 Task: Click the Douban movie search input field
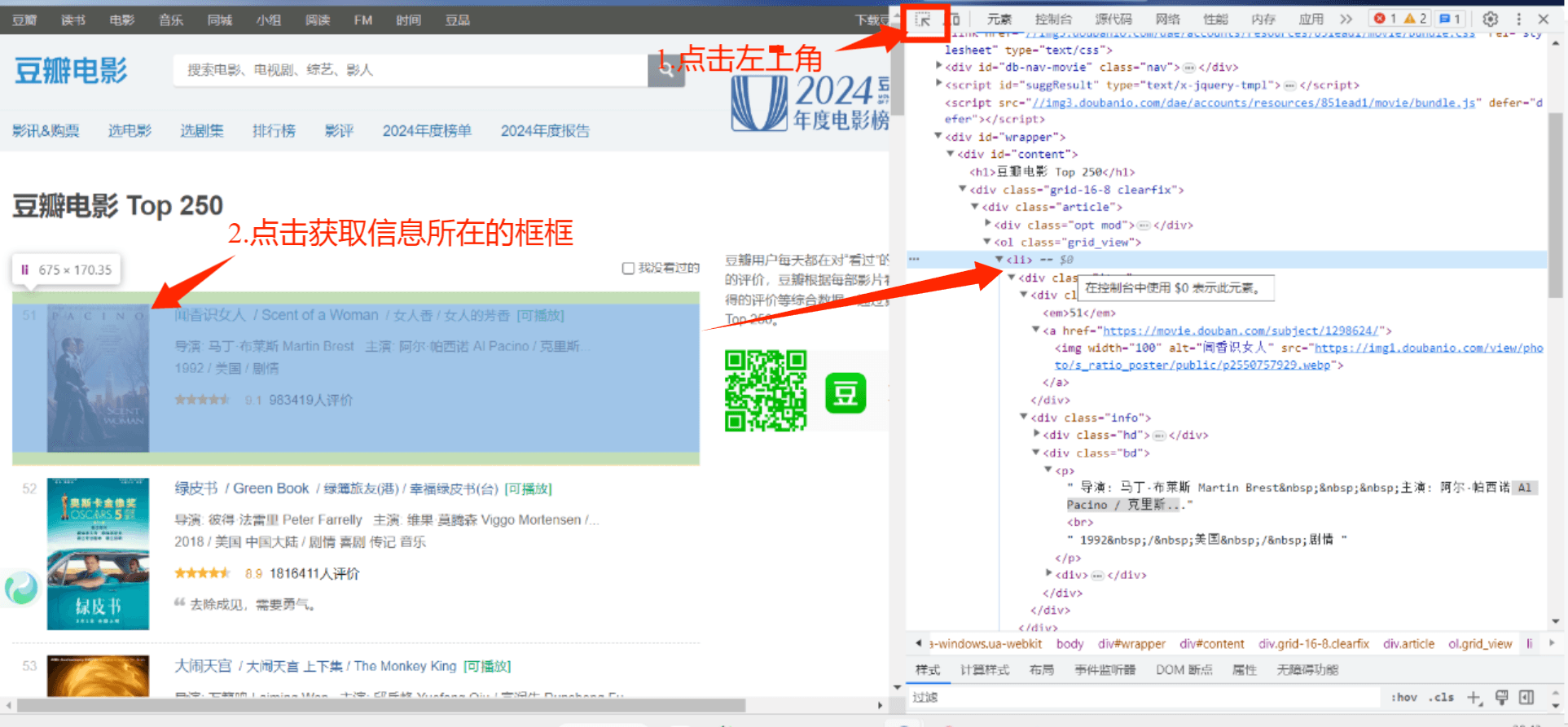click(x=411, y=70)
